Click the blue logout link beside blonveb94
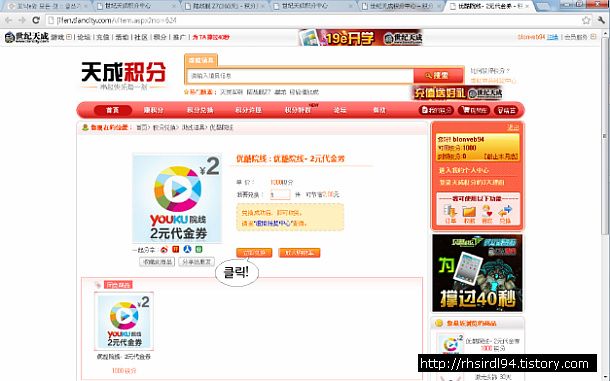 point(552,37)
